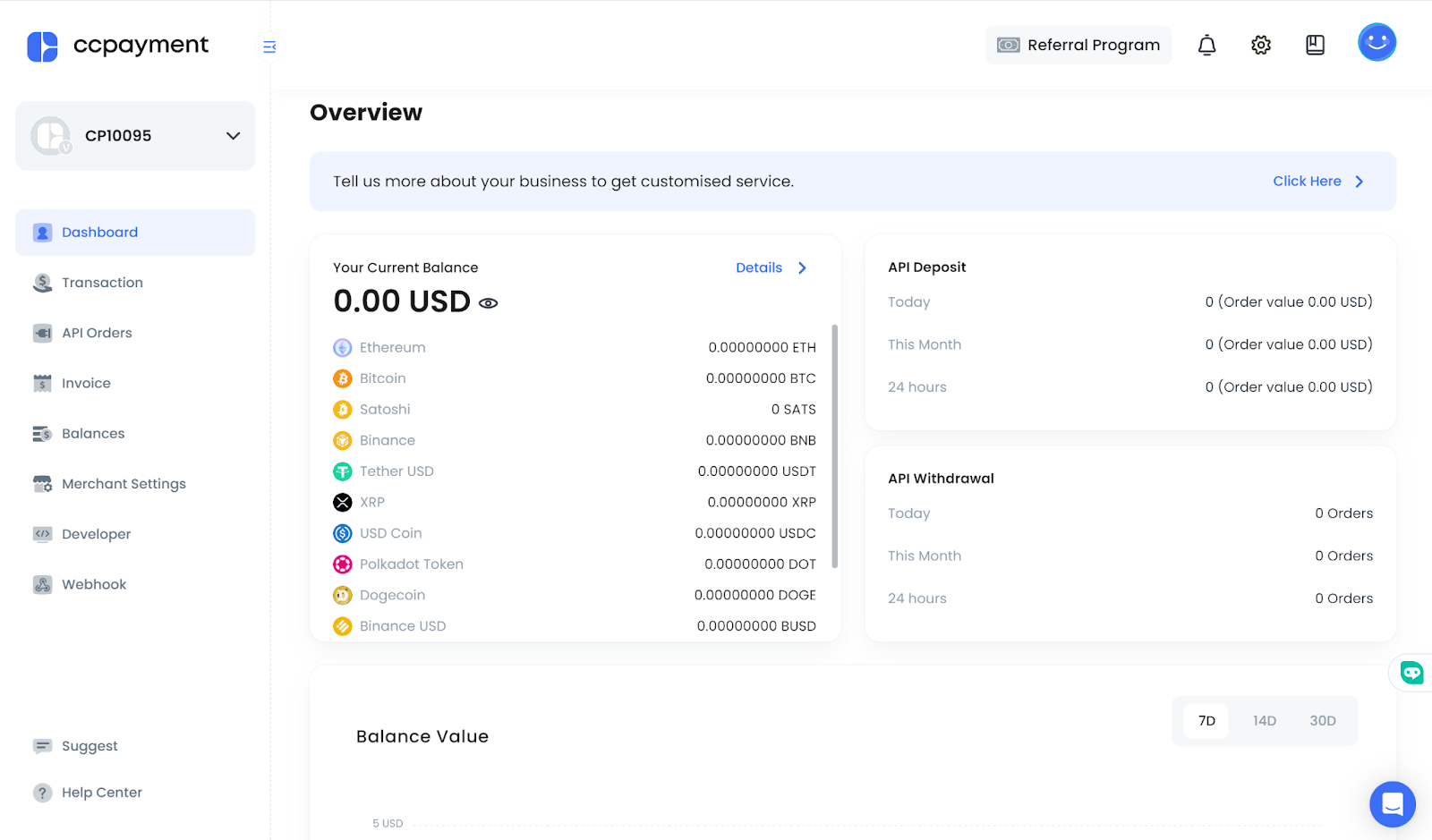Select the 14D balance range tab
Screen dimensions: 1432x840
click(x=1265, y=721)
